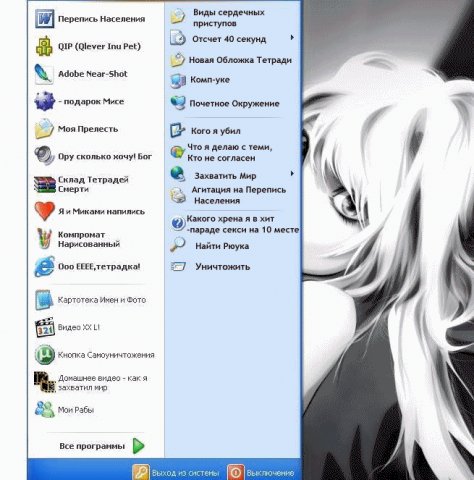Click the blue mine icon for подарок Мисе

pos(44,101)
